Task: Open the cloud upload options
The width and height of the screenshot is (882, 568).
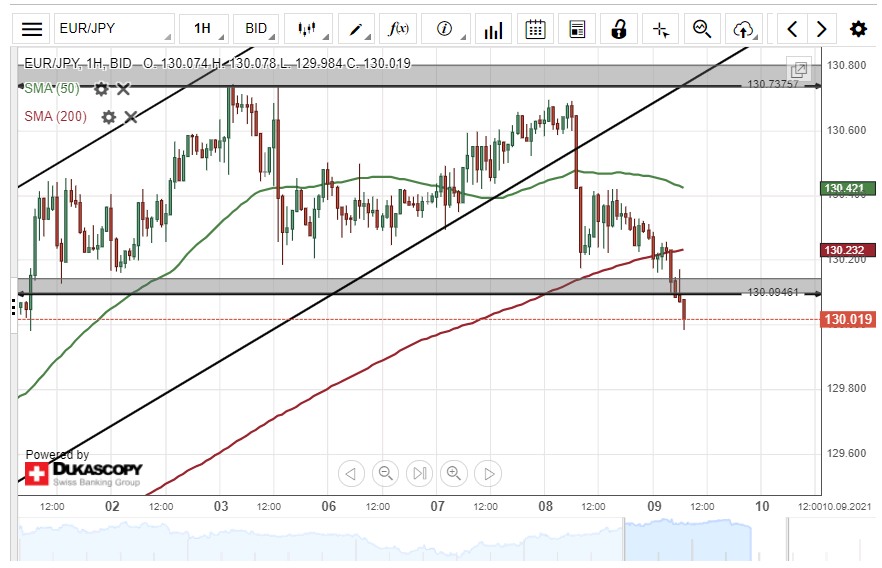Action: [744, 29]
